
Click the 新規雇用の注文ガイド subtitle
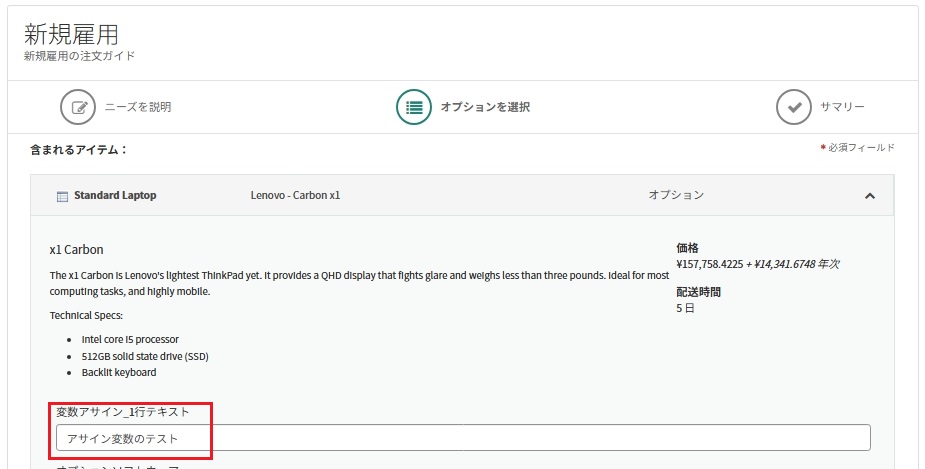tap(80, 56)
